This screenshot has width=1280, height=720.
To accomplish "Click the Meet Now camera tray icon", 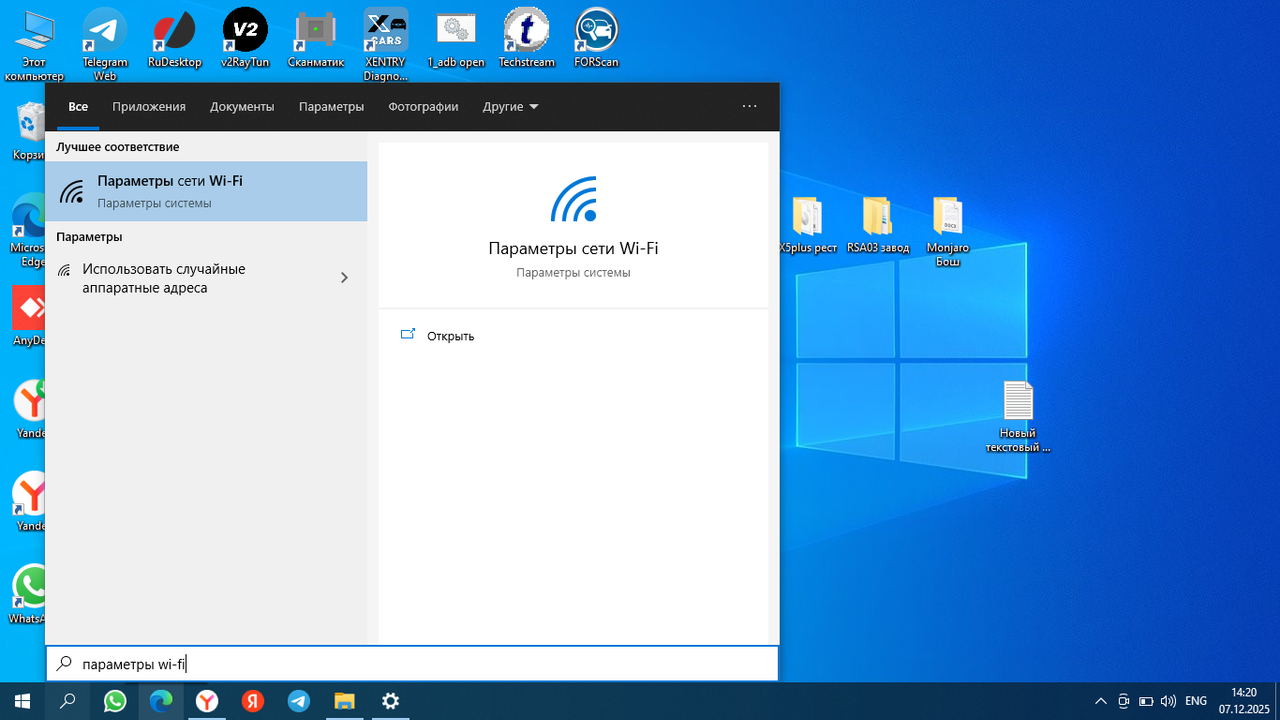I will (x=1124, y=701).
